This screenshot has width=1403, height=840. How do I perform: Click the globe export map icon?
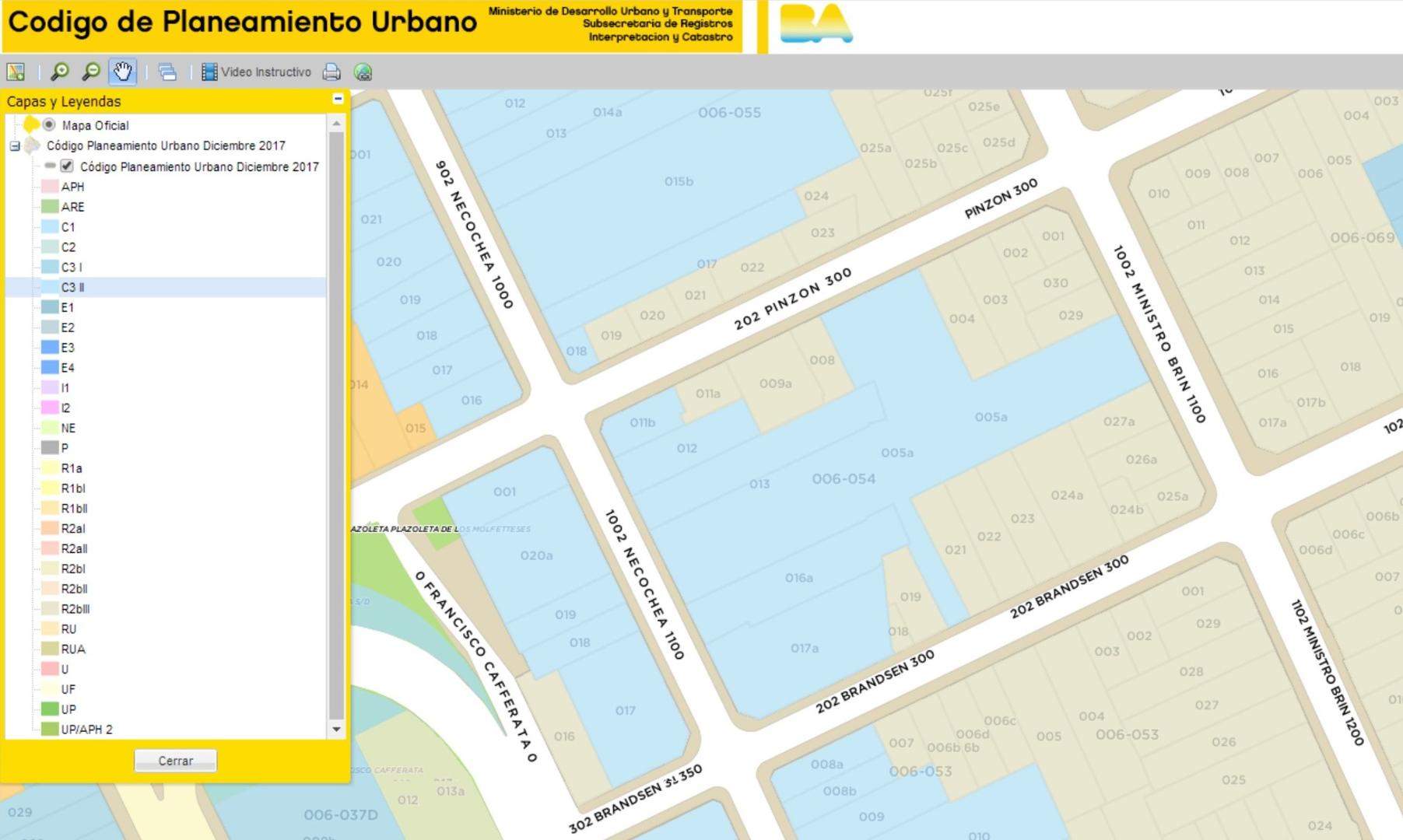[x=363, y=72]
